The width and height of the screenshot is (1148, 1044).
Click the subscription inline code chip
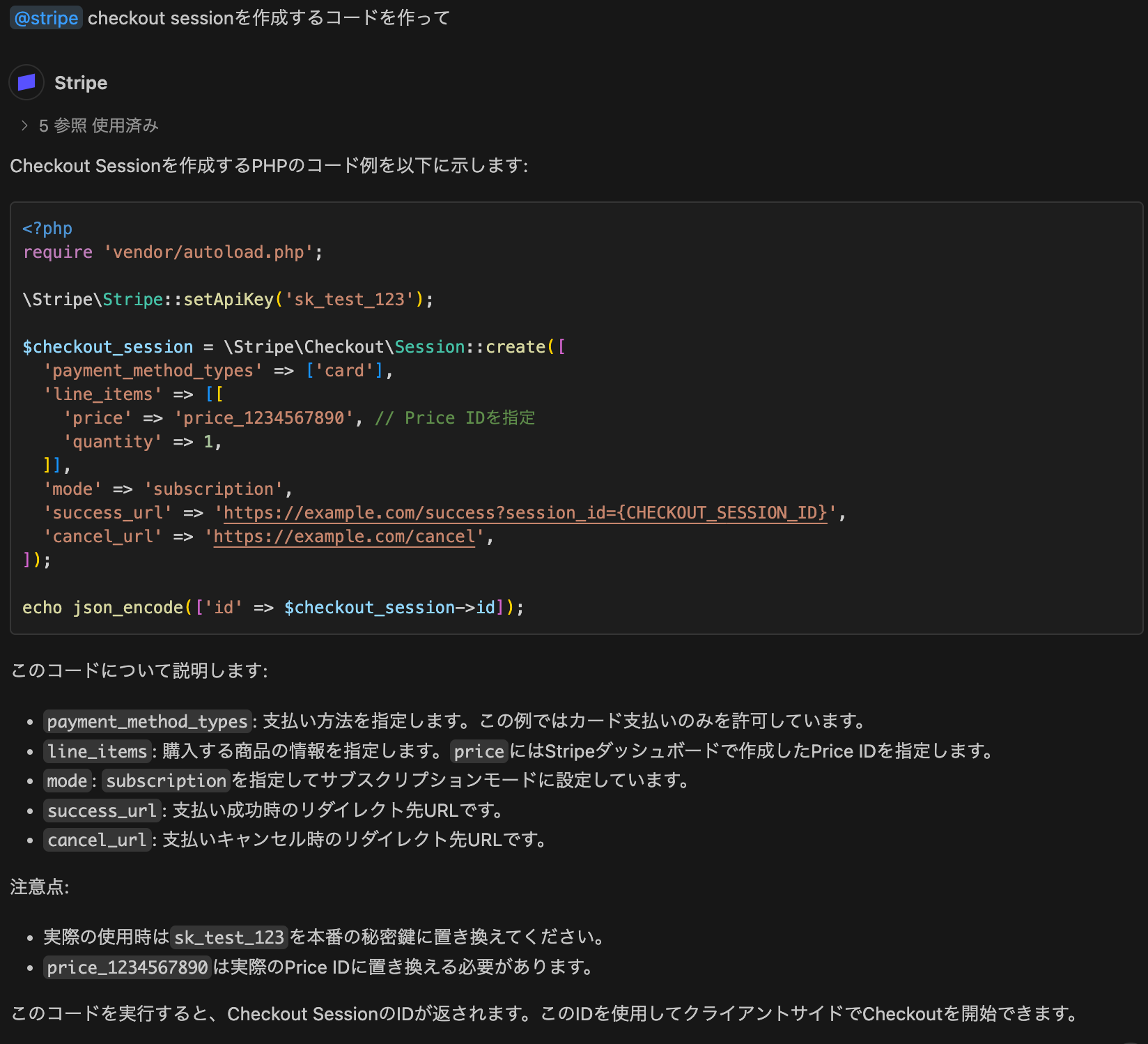165,781
